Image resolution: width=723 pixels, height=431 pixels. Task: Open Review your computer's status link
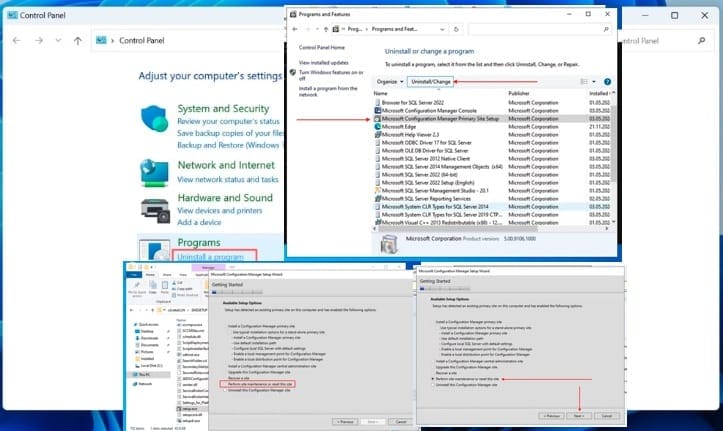click(228, 121)
